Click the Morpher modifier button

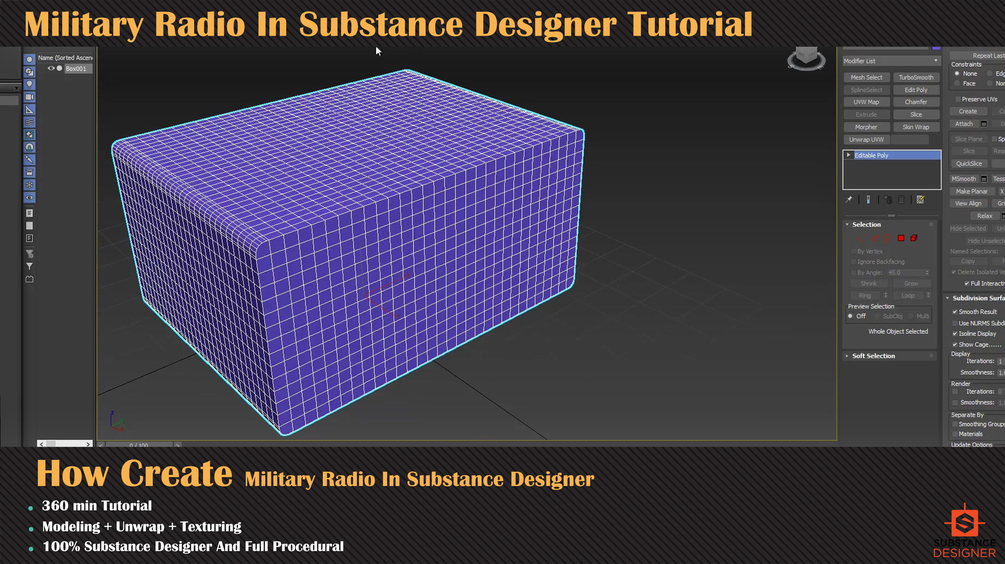coord(866,127)
